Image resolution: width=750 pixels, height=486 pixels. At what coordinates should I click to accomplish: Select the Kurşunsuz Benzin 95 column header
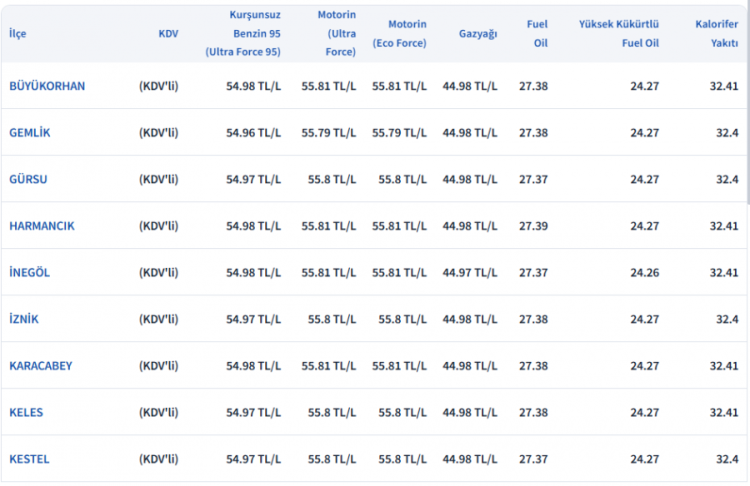(243, 34)
